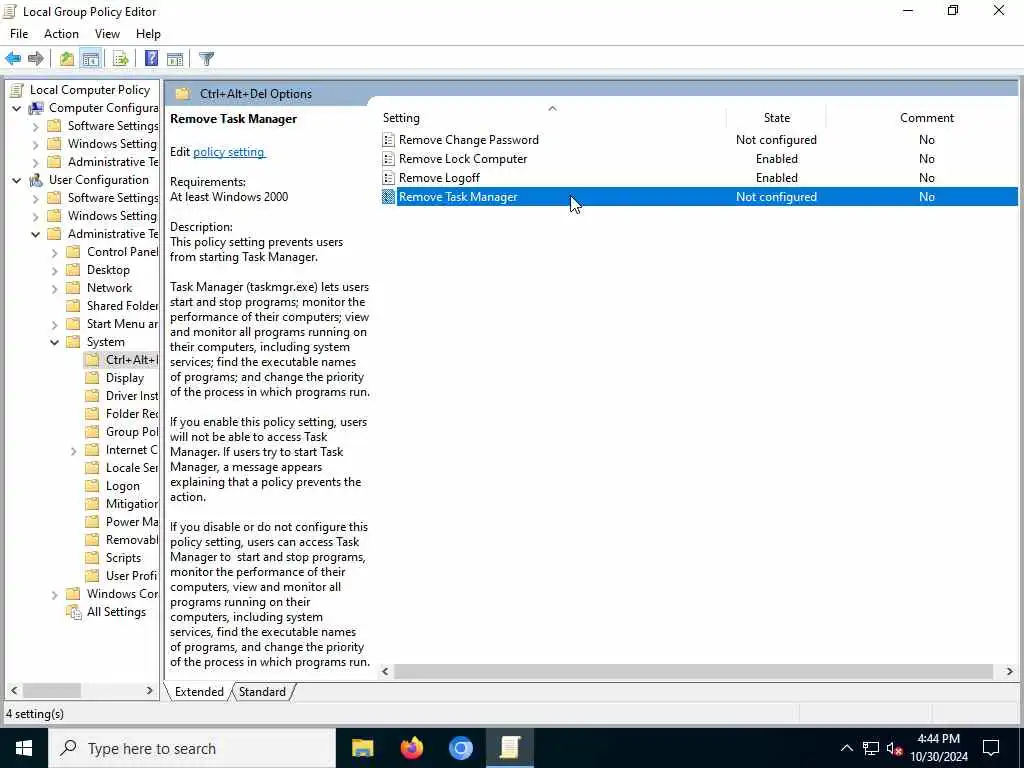Click the tree pane horizontal scrollbar thumb
Image resolution: width=1024 pixels, height=768 pixels.
pyautogui.click(x=52, y=690)
